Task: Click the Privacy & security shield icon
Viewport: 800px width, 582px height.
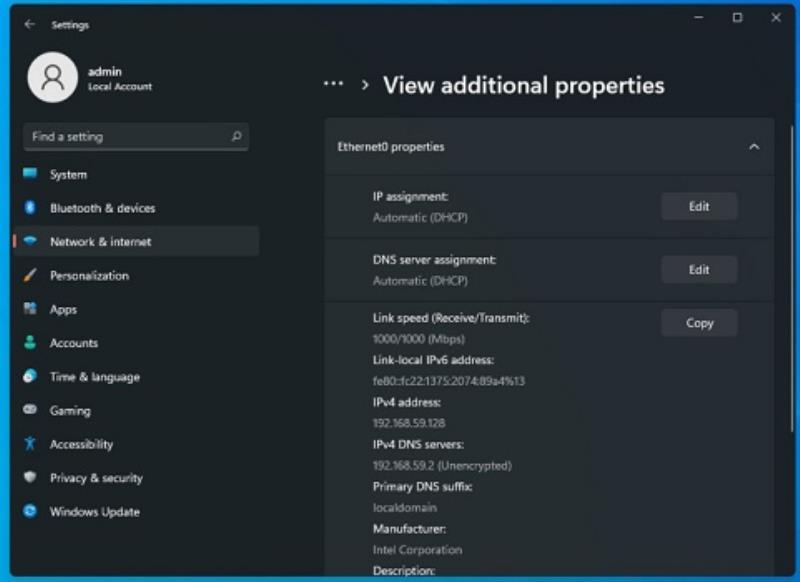Action: click(x=30, y=477)
